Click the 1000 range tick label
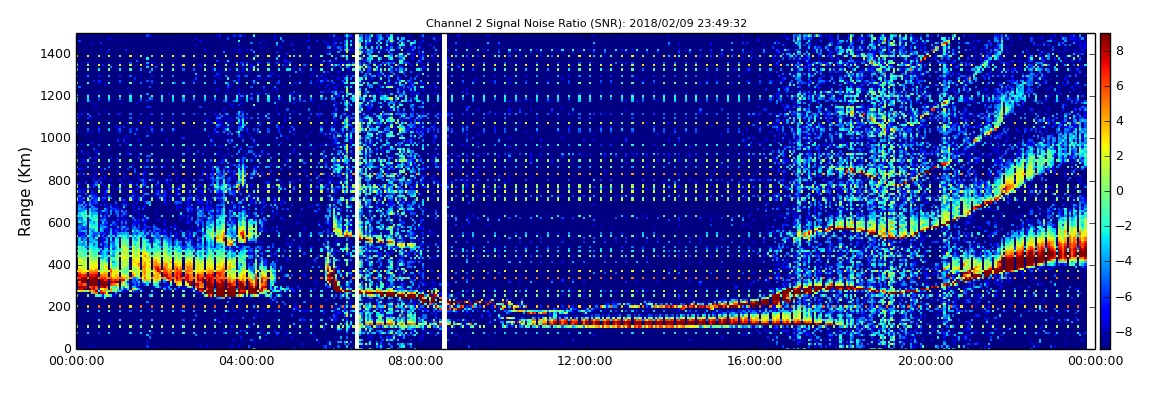This screenshot has height=407, width=1150. click(x=57, y=138)
